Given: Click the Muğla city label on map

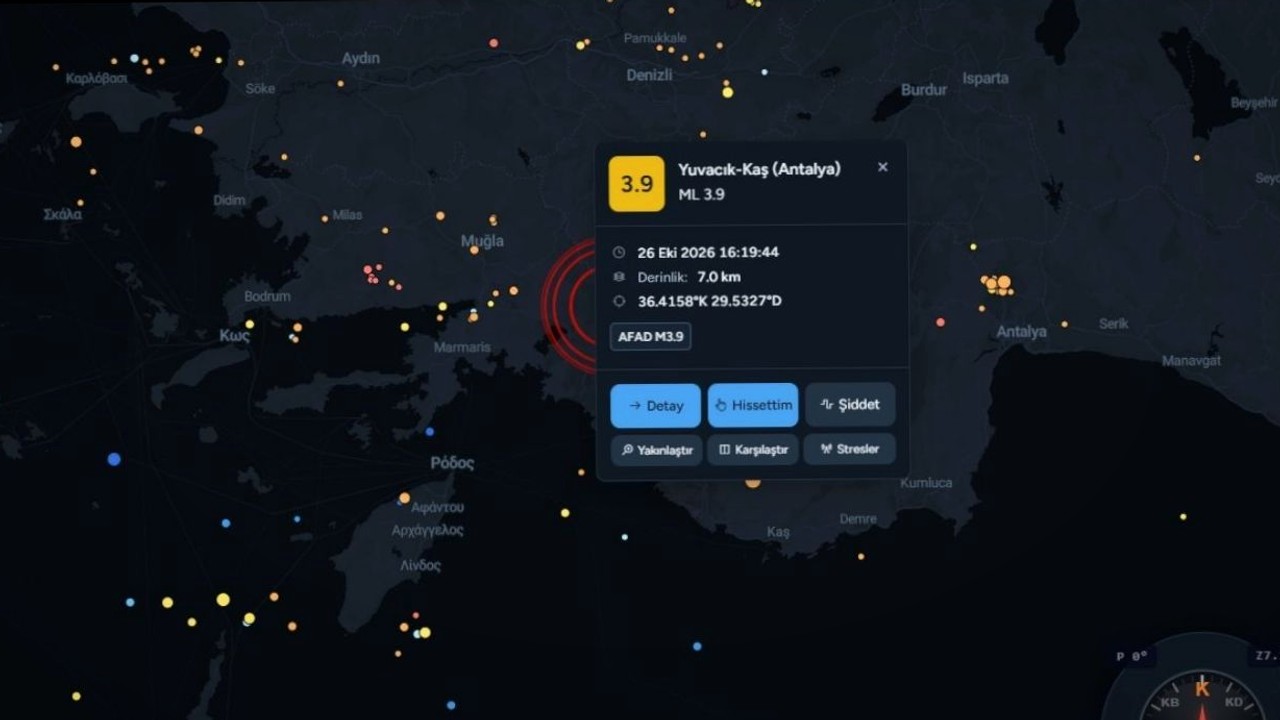Looking at the screenshot, I should tap(482, 241).
